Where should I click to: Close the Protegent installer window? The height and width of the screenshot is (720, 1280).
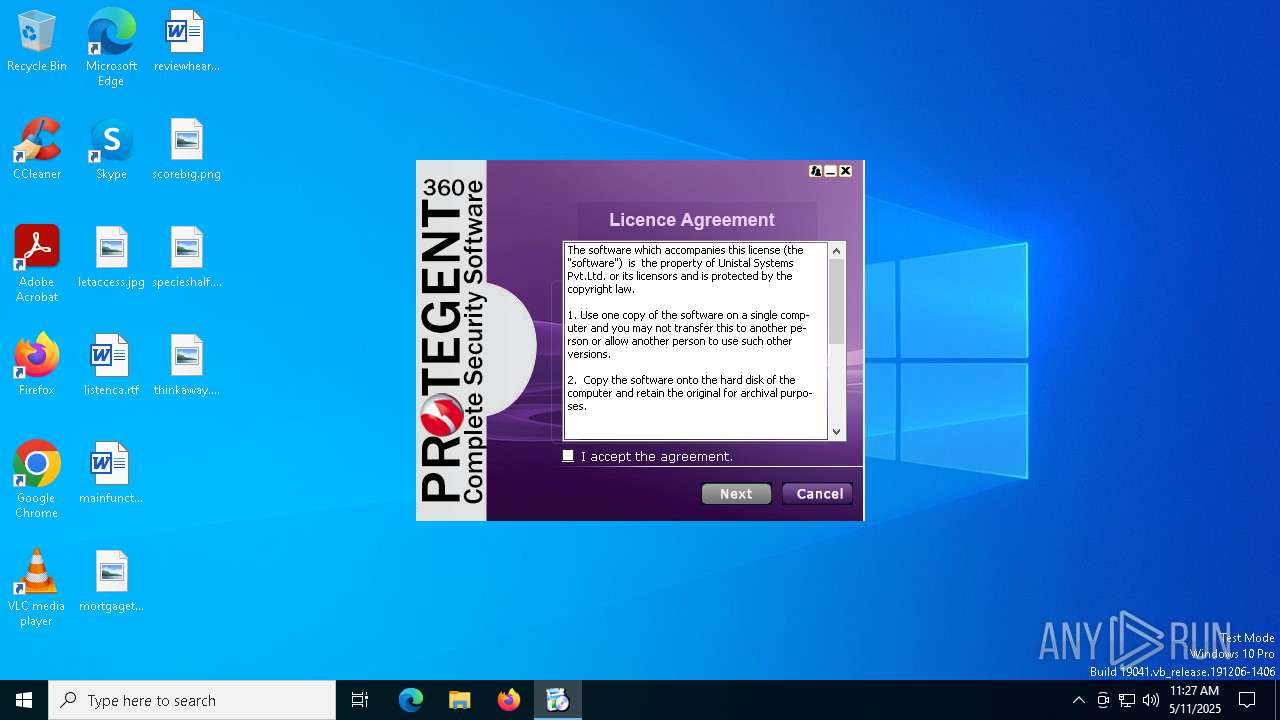845,171
